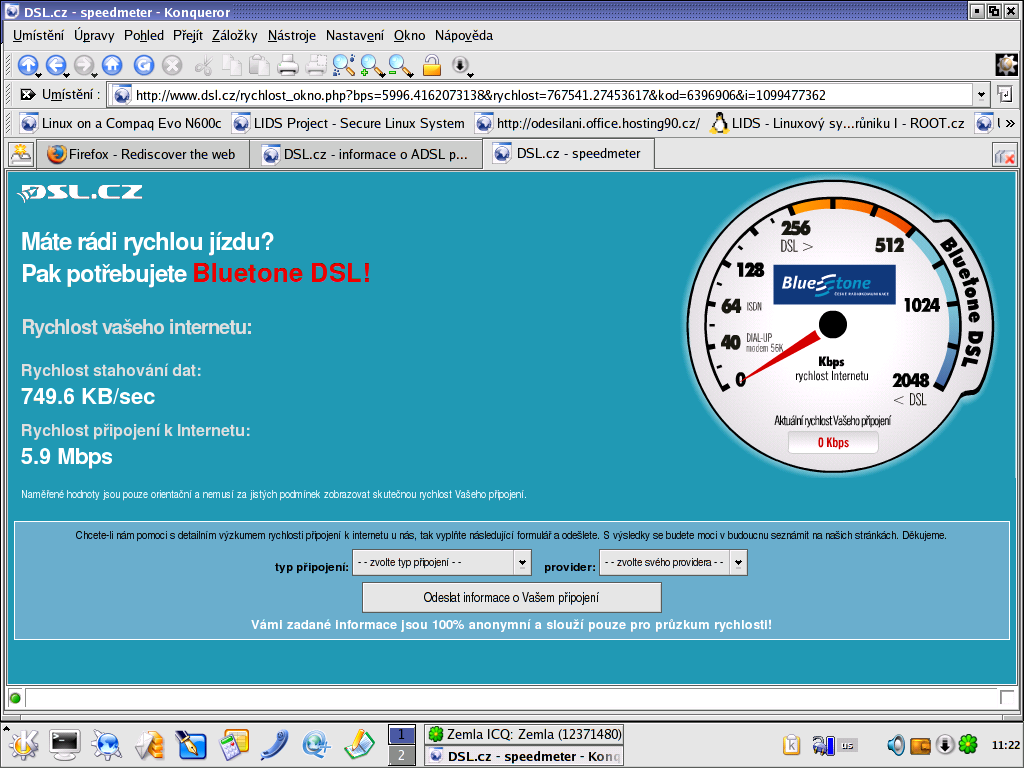The image size is (1024, 768).
Task: Switch to virtual desktop 2 in pager
Action: [x=401, y=756]
